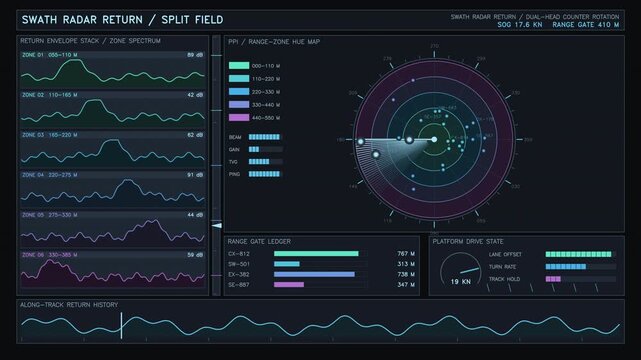Click the SE-887 label in the ledger
This screenshot has width=641, height=360.
point(239,284)
